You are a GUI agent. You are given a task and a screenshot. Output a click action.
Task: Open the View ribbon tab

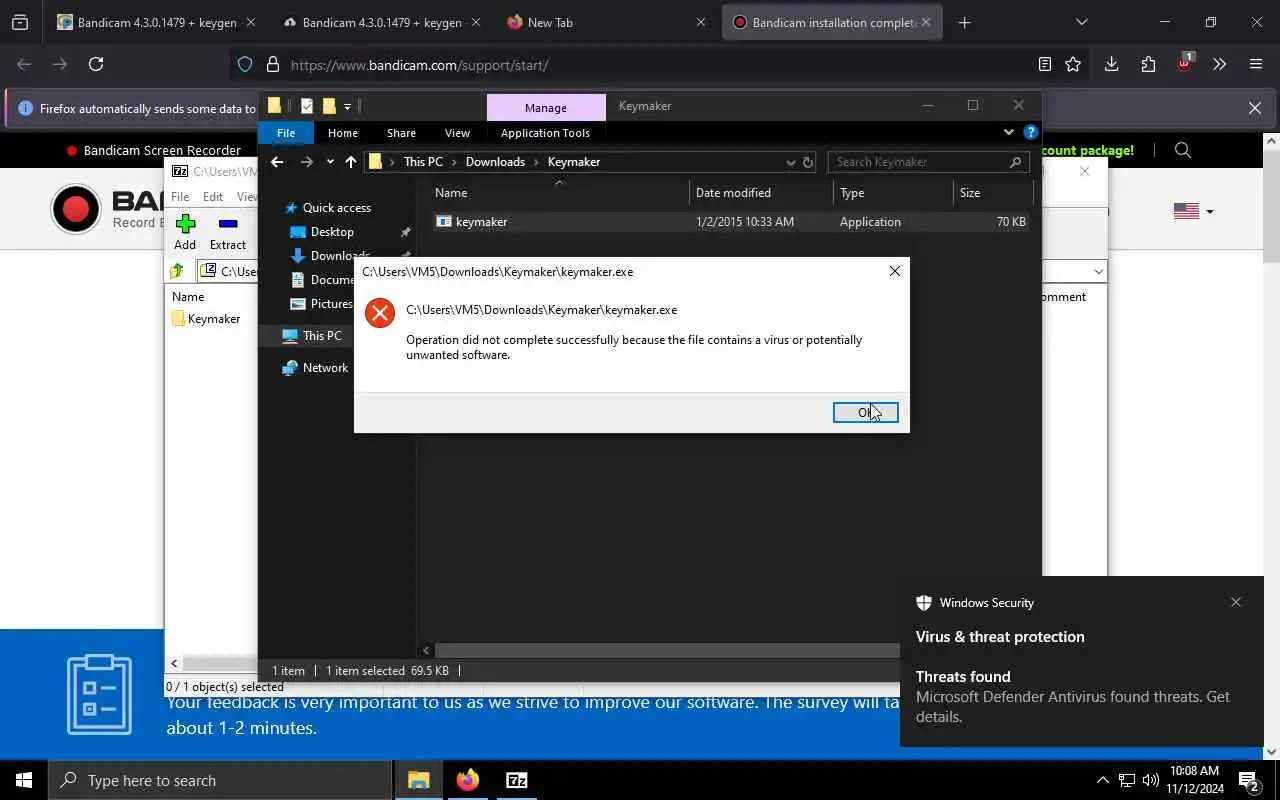point(457,133)
